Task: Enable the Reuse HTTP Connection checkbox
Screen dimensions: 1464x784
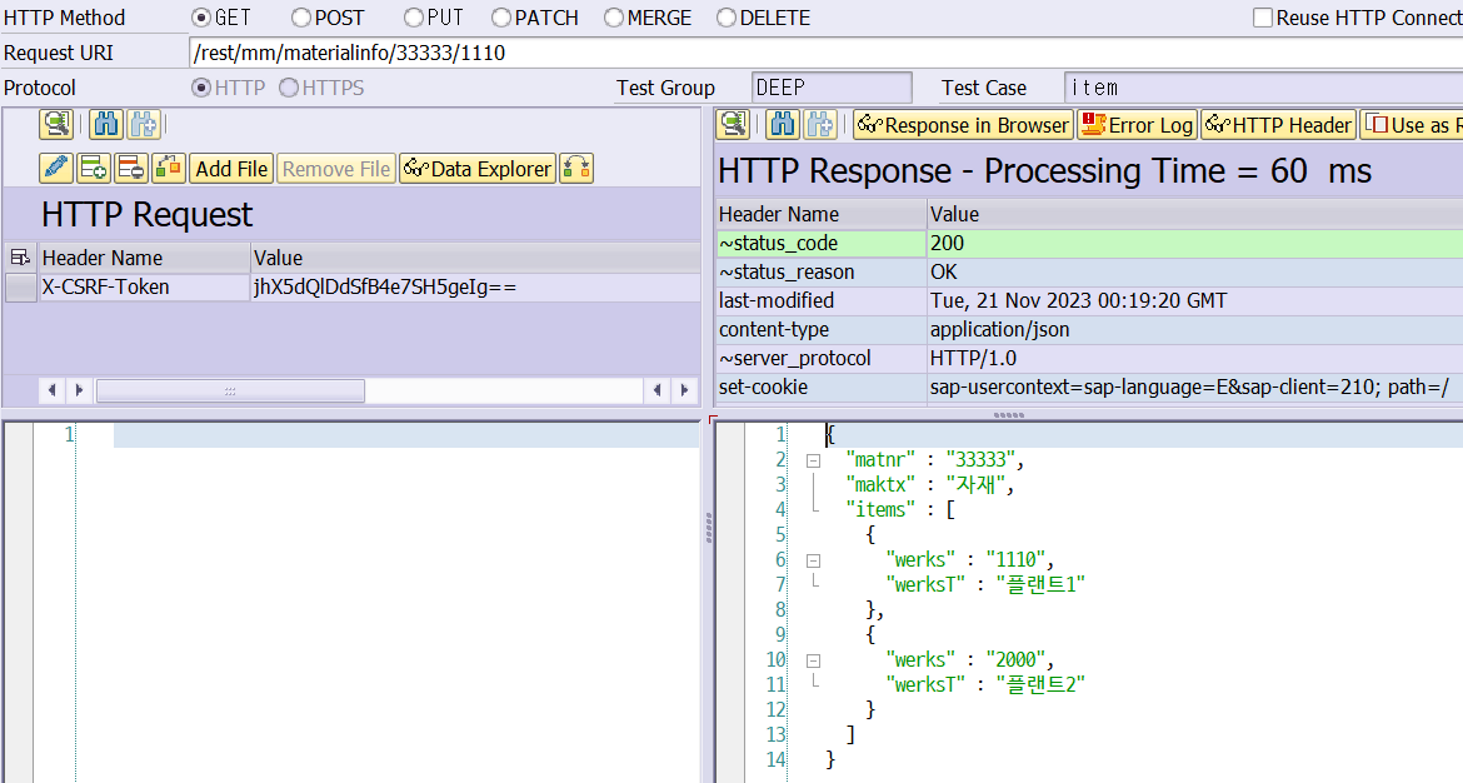Action: click(x=1261, y=17)
